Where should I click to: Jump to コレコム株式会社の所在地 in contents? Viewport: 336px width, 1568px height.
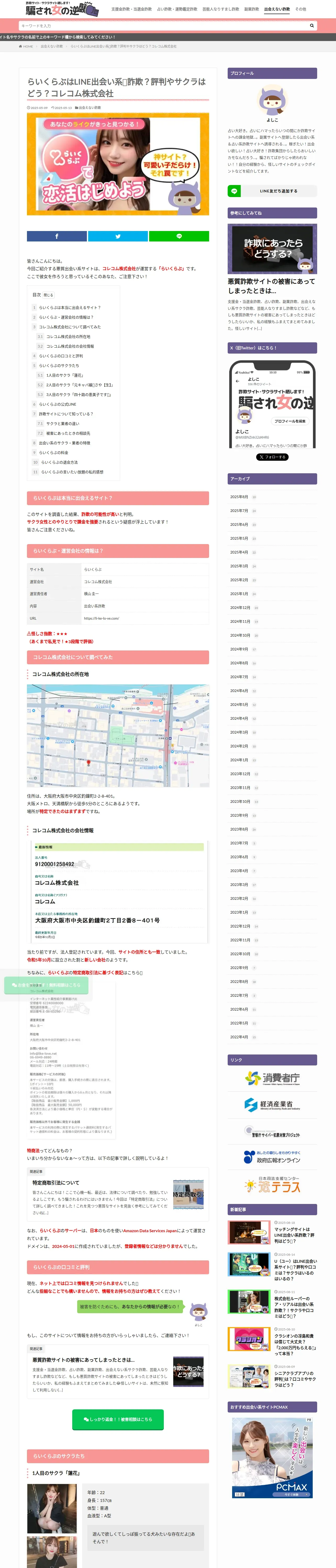(68, 337)
